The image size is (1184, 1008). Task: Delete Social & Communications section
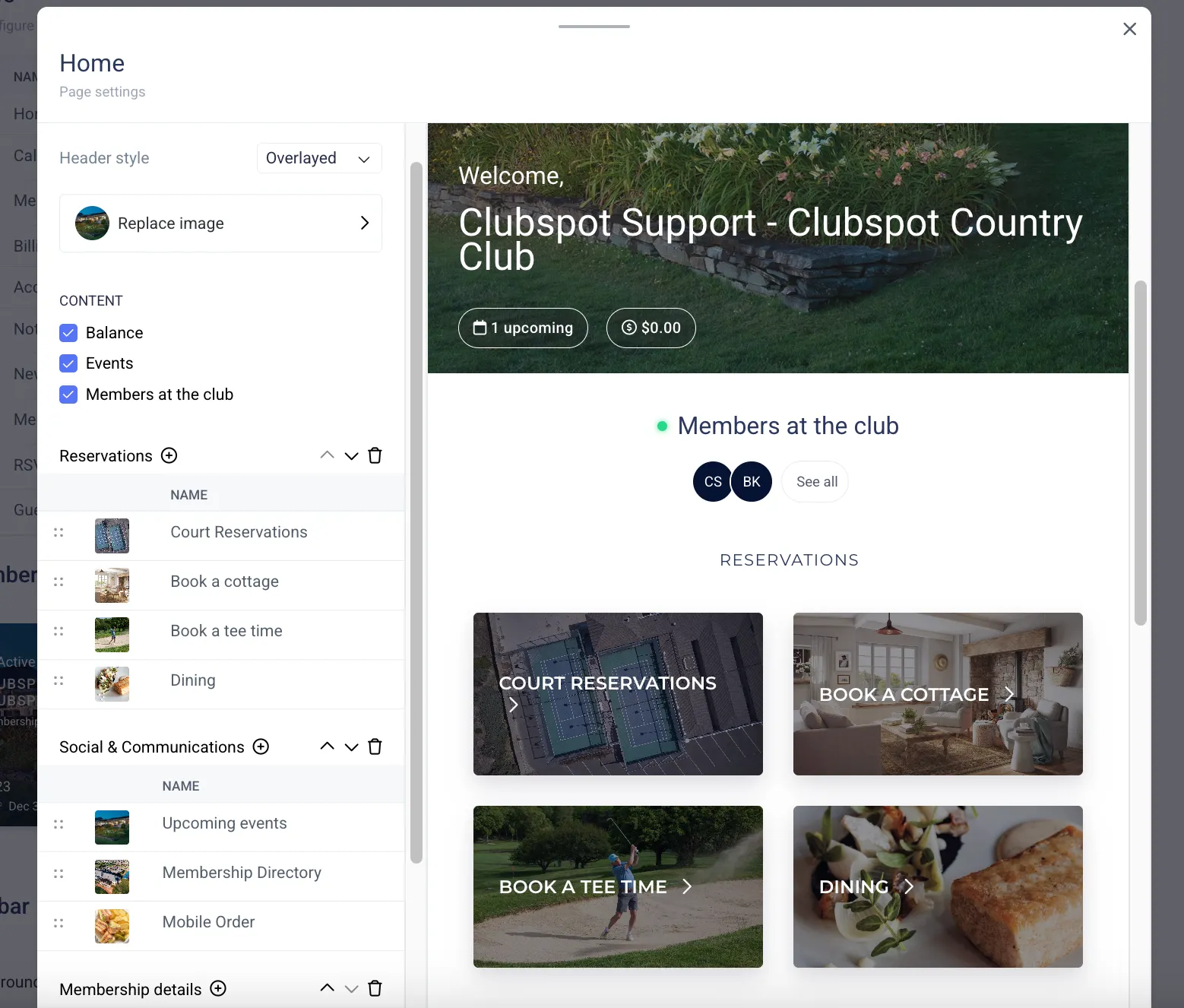[x=375, y=746]
